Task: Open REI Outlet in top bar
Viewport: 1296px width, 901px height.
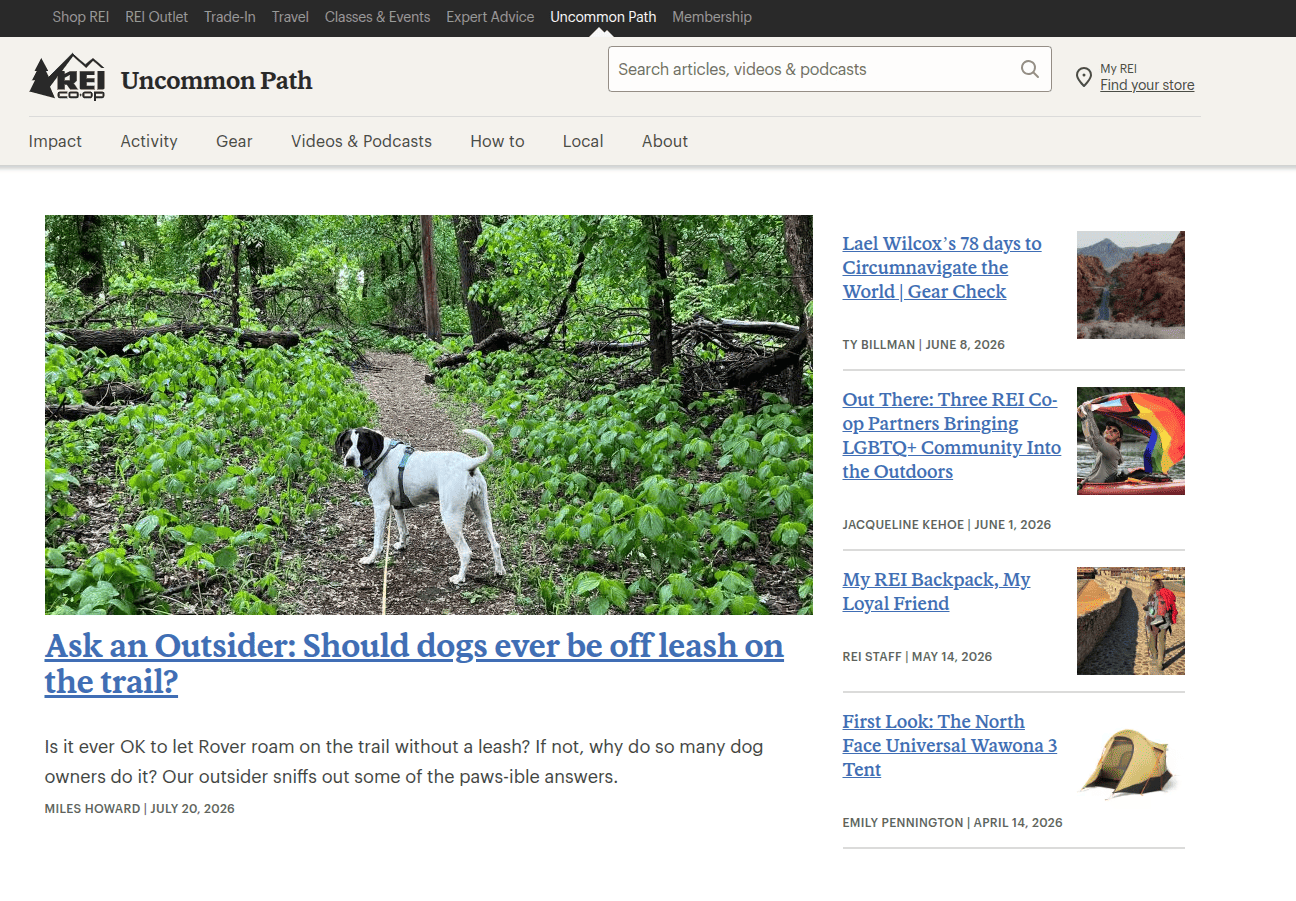Action: (157, 17)
